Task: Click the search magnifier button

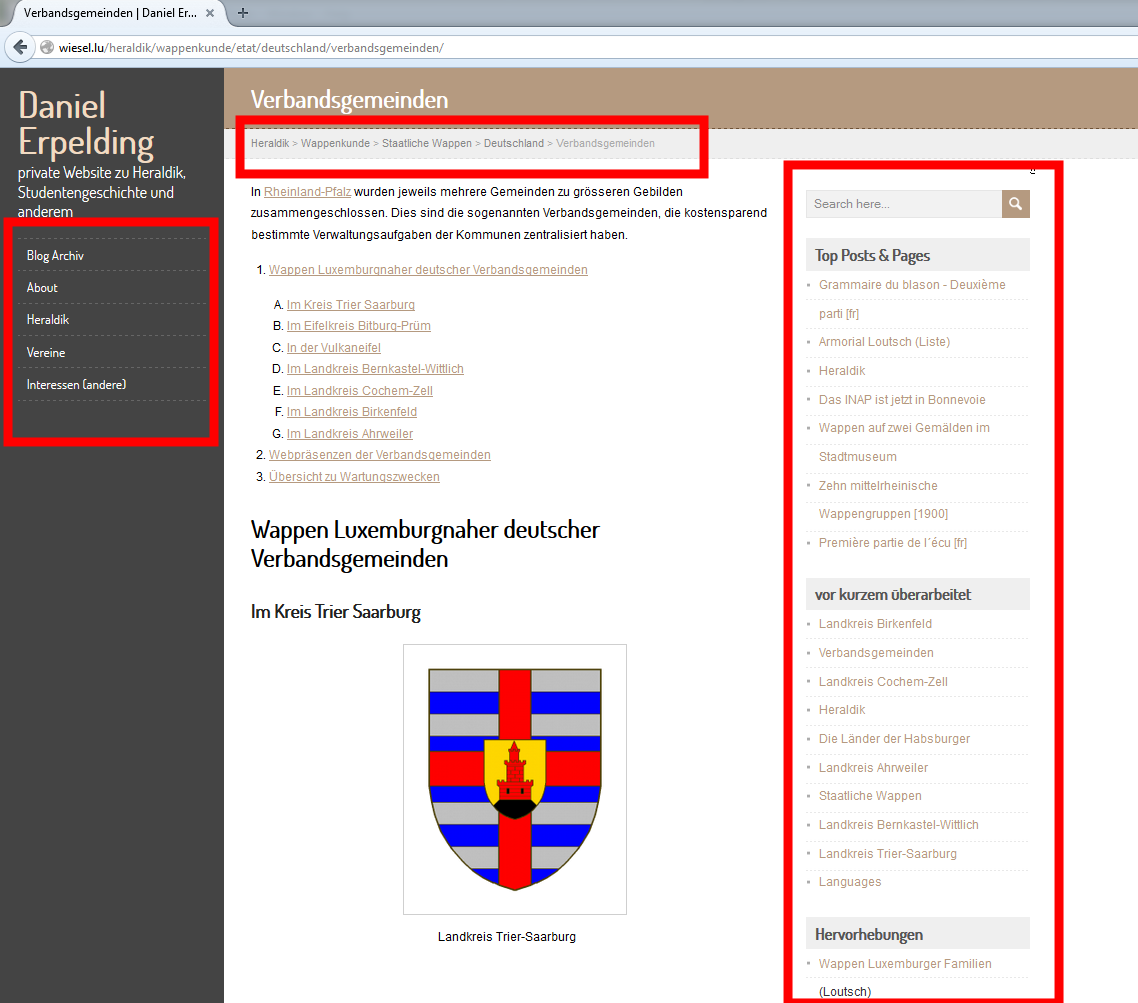Action: click(1015, 204)
